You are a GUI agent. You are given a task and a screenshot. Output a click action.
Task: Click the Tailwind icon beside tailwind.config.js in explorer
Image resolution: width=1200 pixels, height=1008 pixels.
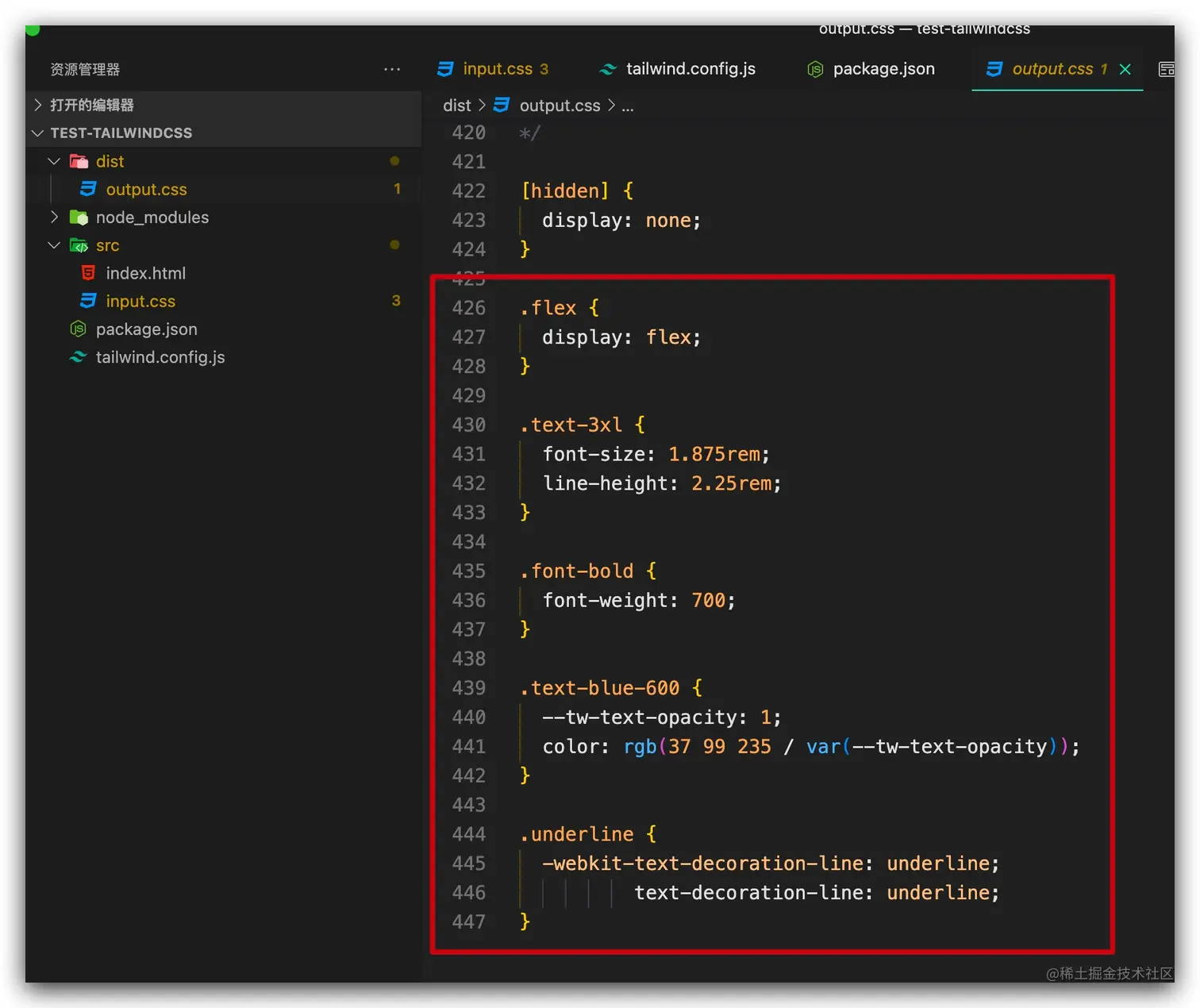point(77,357)
